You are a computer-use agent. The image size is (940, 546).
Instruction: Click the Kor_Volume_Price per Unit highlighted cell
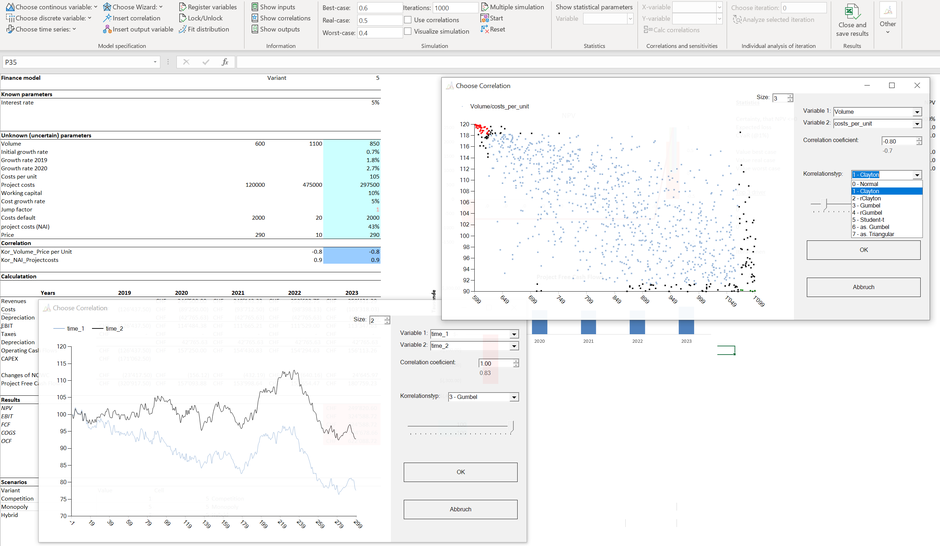[352, 252]
